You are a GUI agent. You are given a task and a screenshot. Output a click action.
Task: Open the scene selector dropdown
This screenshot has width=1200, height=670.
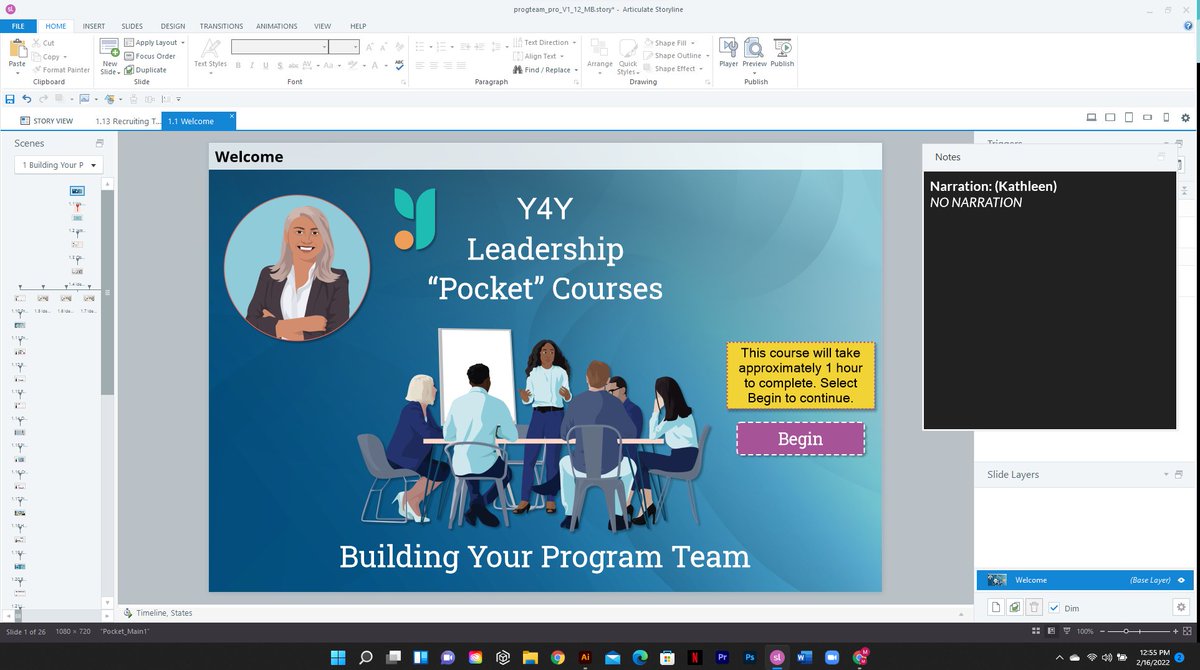point(58,165)
